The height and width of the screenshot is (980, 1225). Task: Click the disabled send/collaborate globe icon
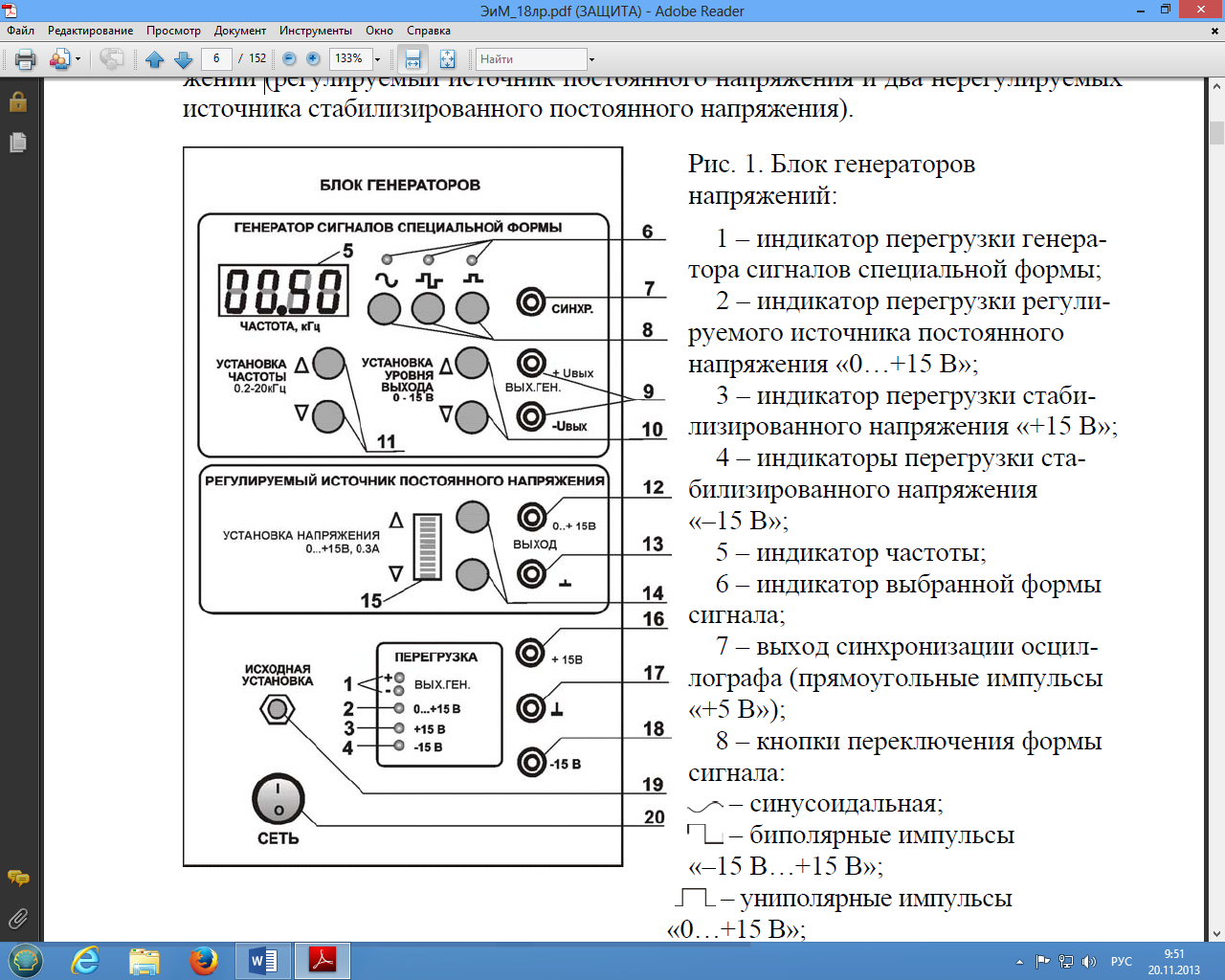point(112,59)
